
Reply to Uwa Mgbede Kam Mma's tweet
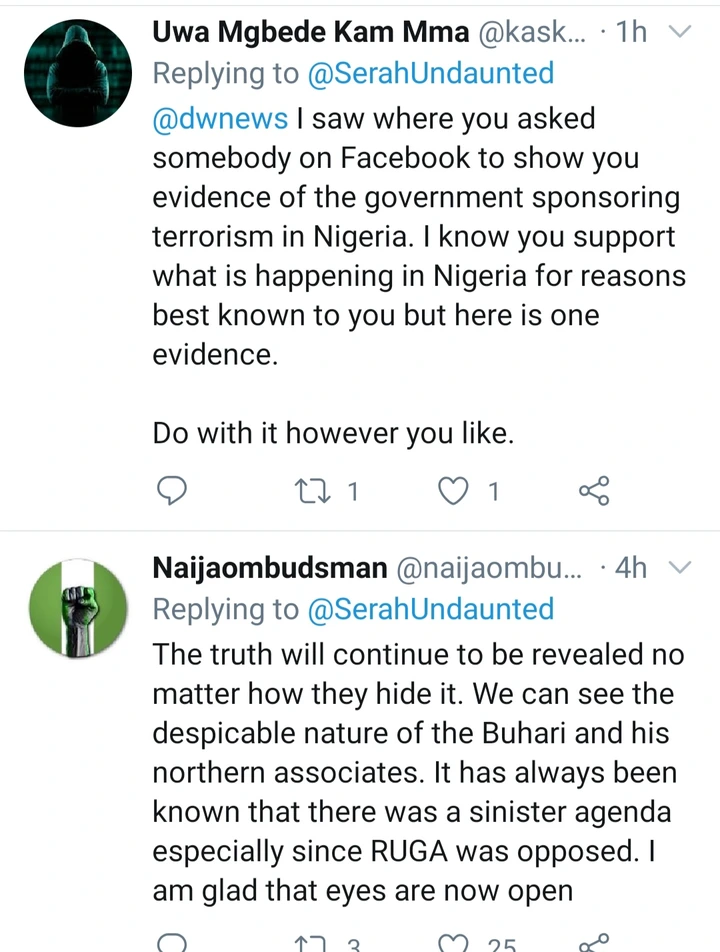172,491
